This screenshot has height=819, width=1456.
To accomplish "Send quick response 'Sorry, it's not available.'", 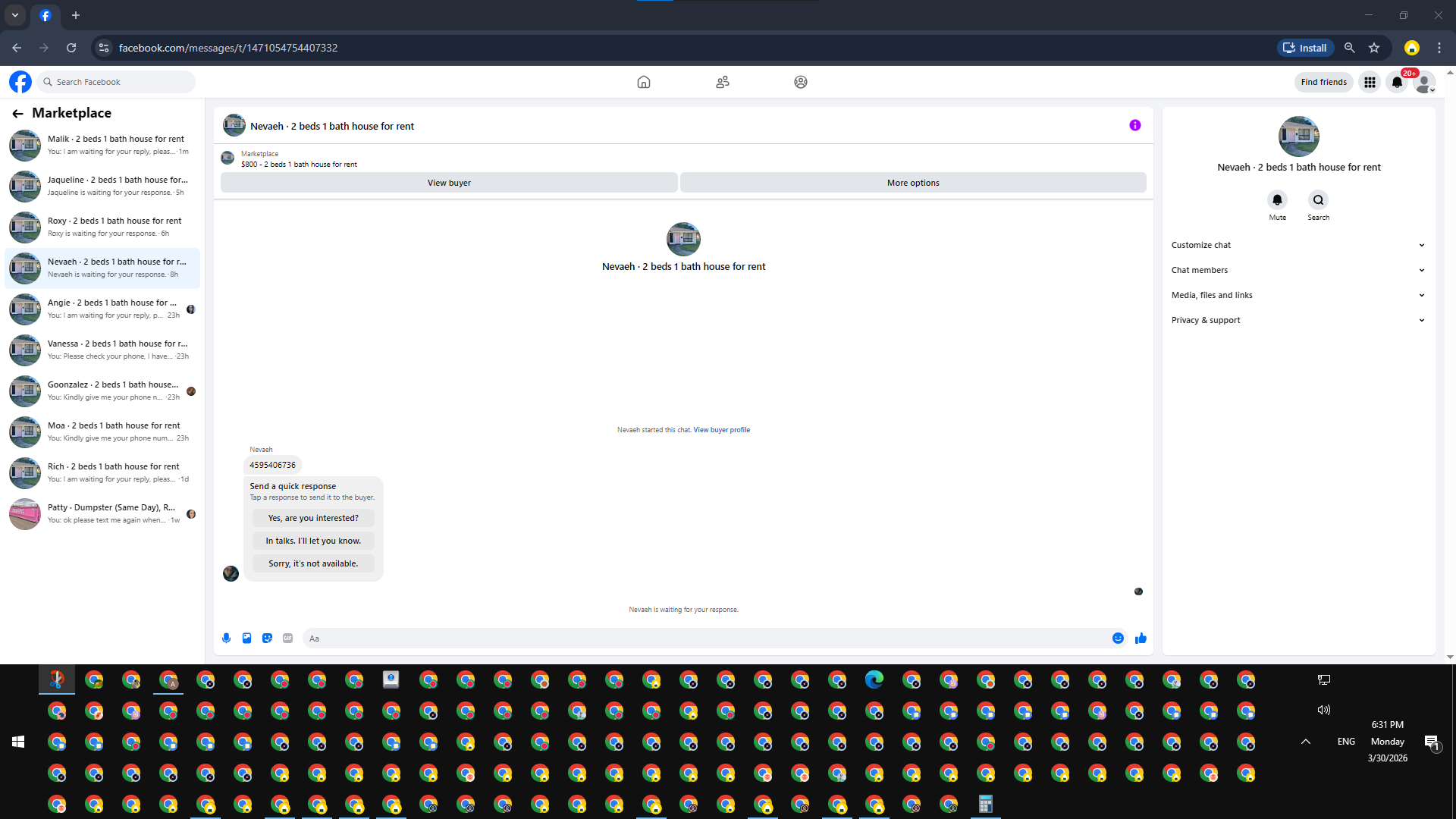I will click(x=313, y=563).
